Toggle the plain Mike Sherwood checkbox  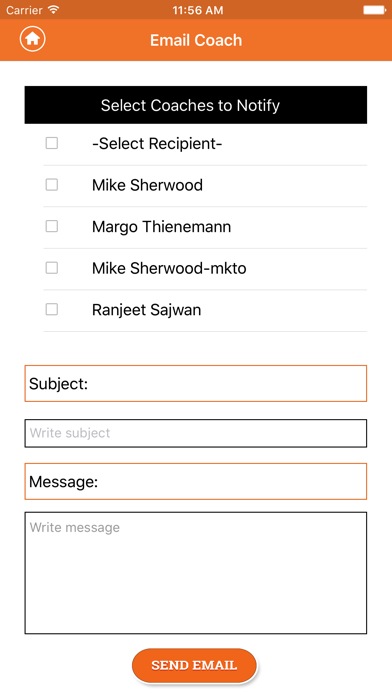point(52,184)
